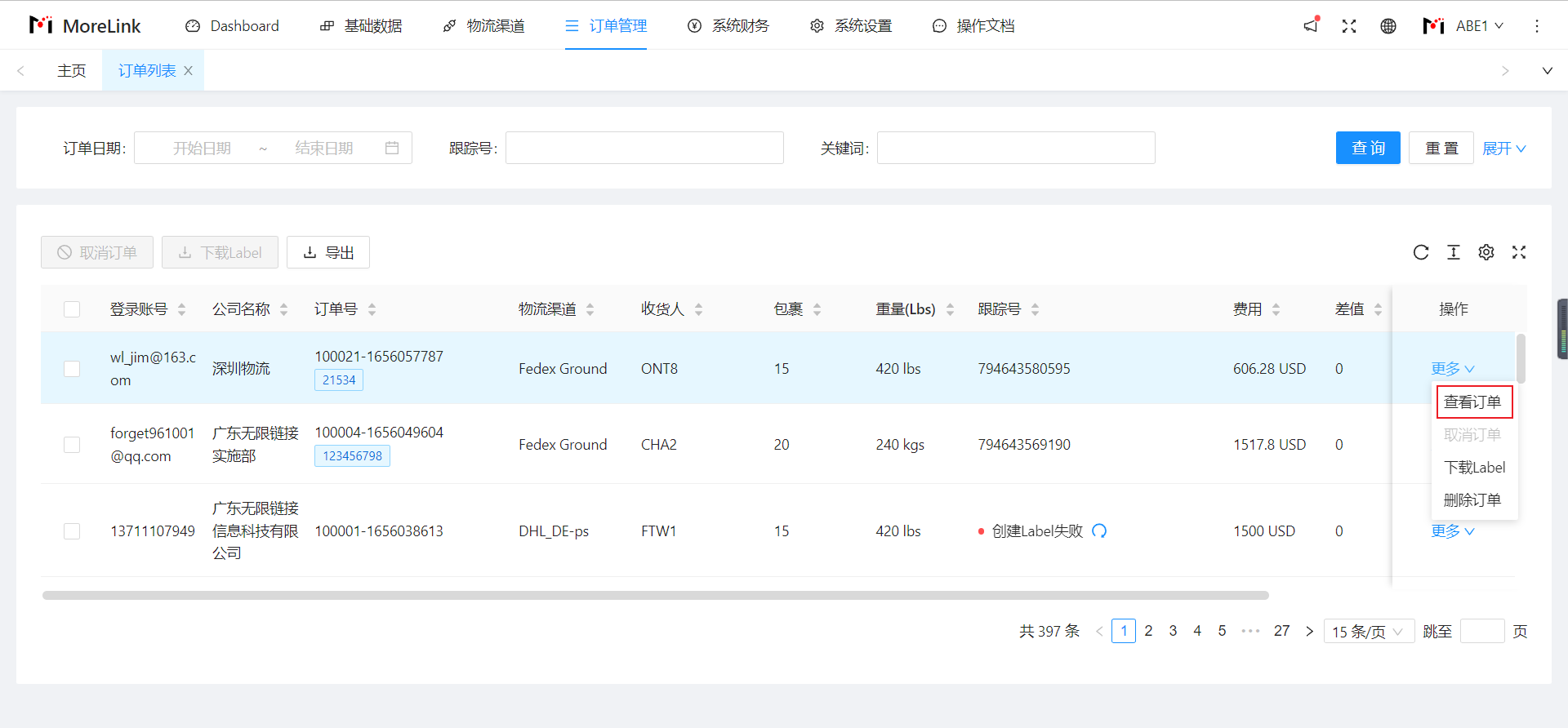Expand the 展开 filter options
Viewport: 1568px width, 728px height.
[1503, 149]
